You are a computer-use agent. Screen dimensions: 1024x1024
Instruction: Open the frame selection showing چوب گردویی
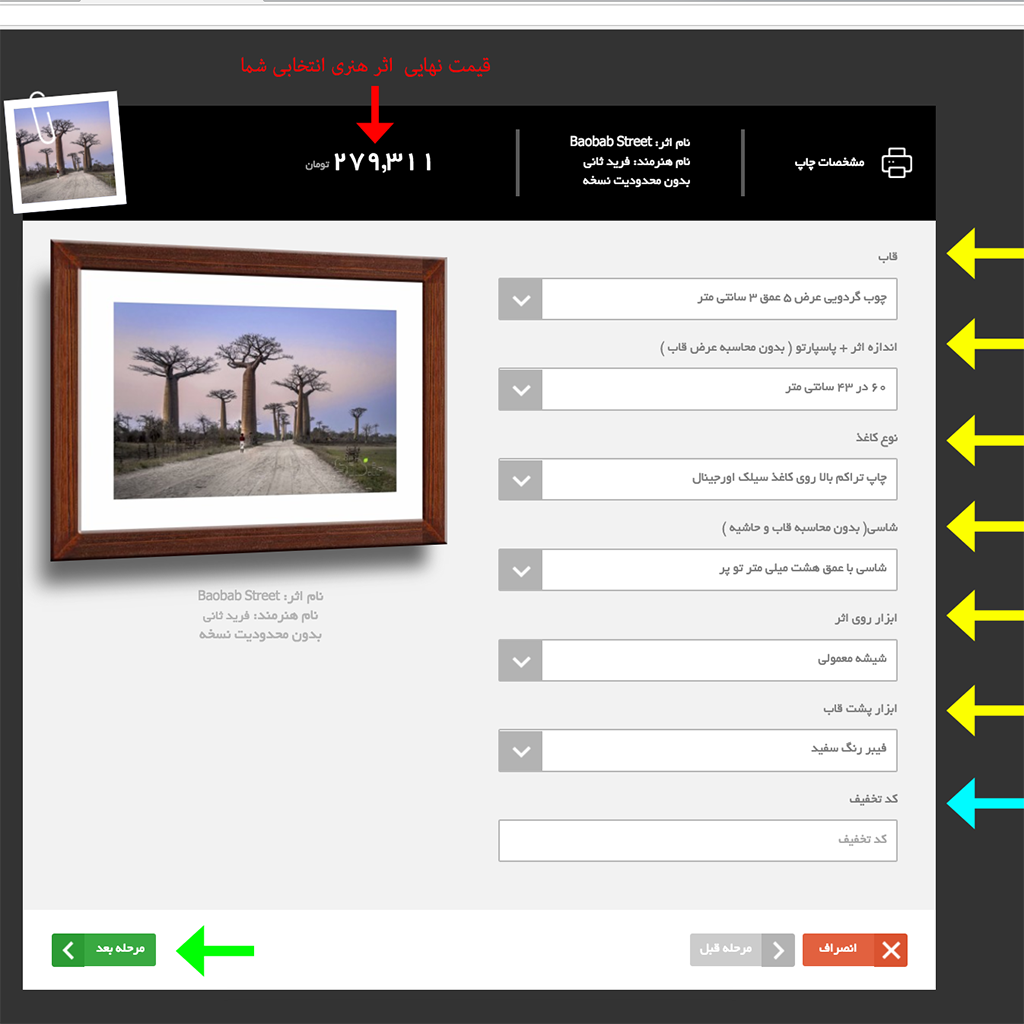(697, 299)
